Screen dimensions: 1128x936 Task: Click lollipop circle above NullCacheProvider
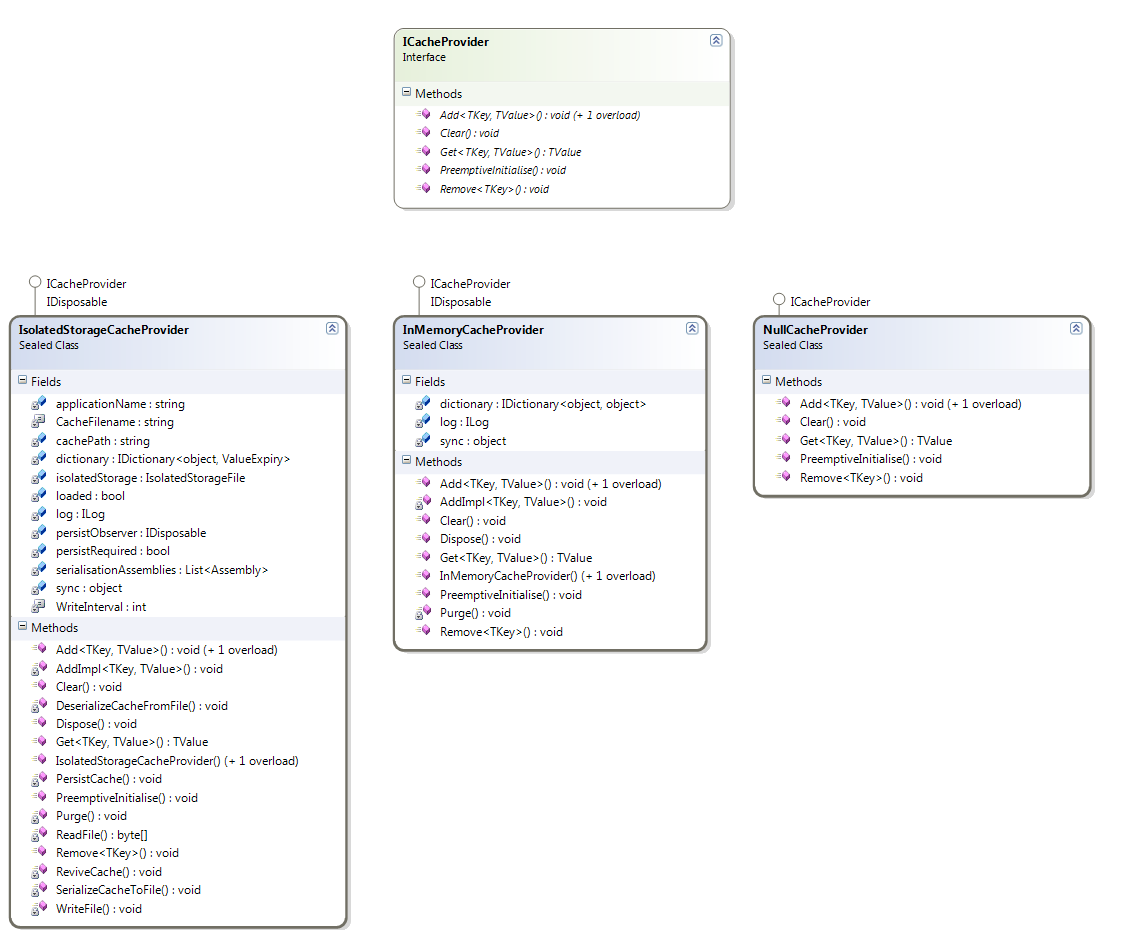click(x=778, y=299)
